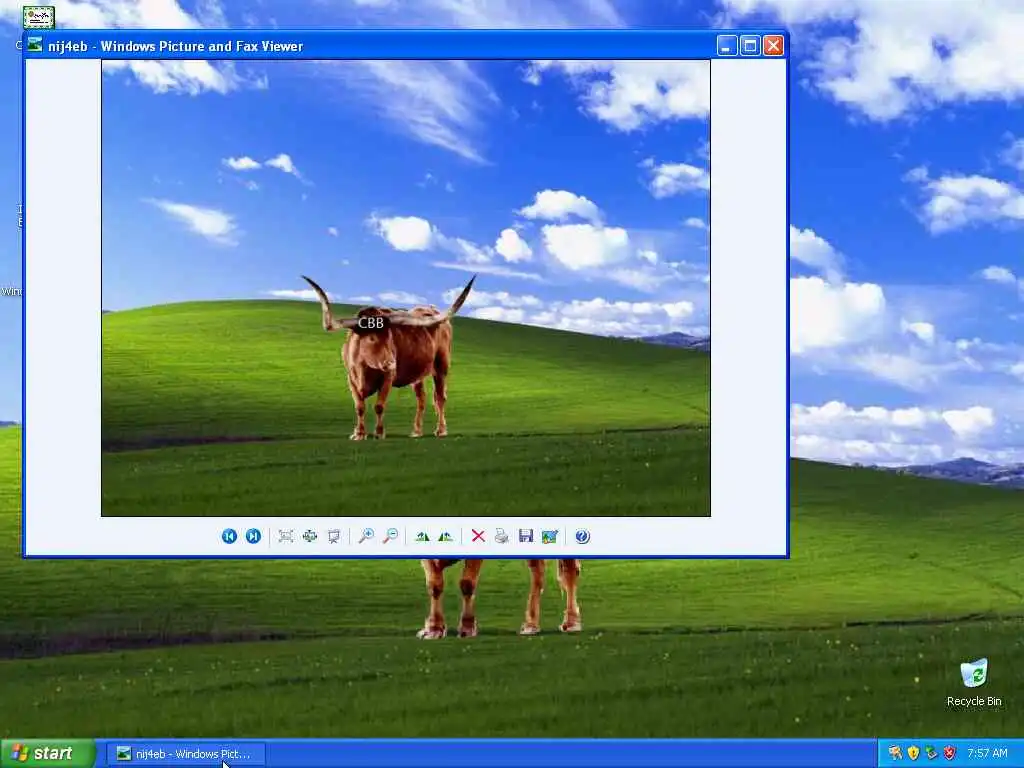Save a copy using floppy icon
This screenshot has width=1024, height=768.
tap(526, 536)
